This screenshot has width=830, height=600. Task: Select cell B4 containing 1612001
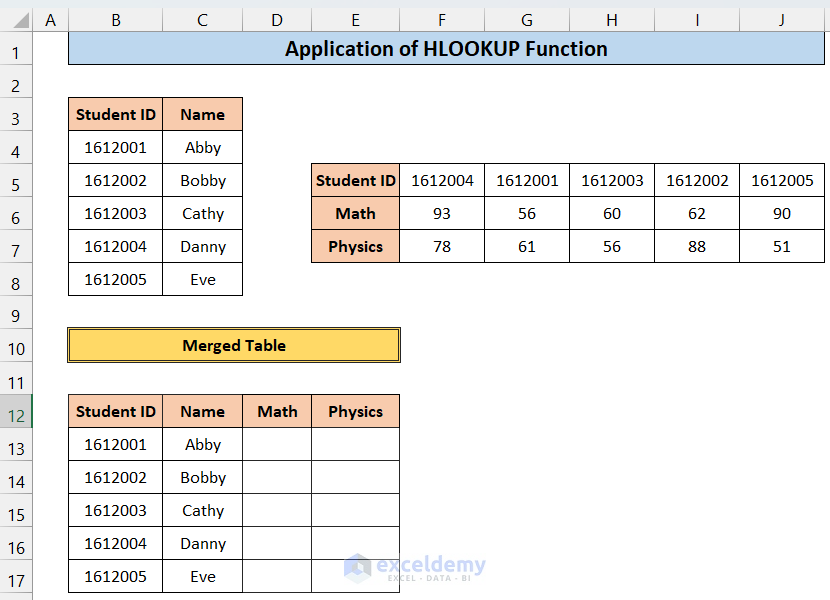(115, 147)
